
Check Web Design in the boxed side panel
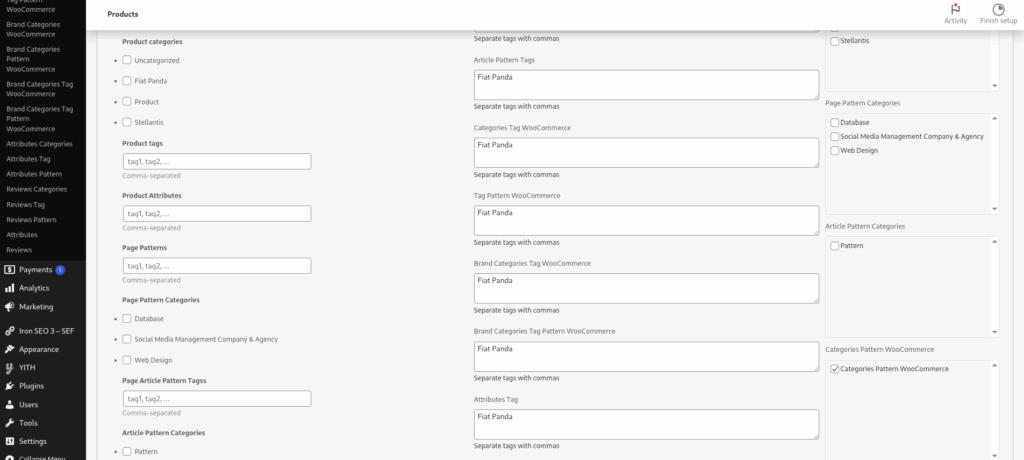coord(835,151)
